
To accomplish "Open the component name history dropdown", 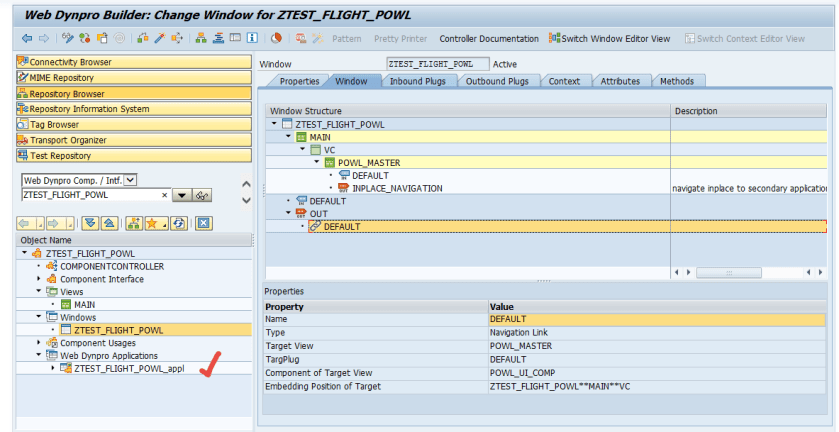I will pos(180,195).
